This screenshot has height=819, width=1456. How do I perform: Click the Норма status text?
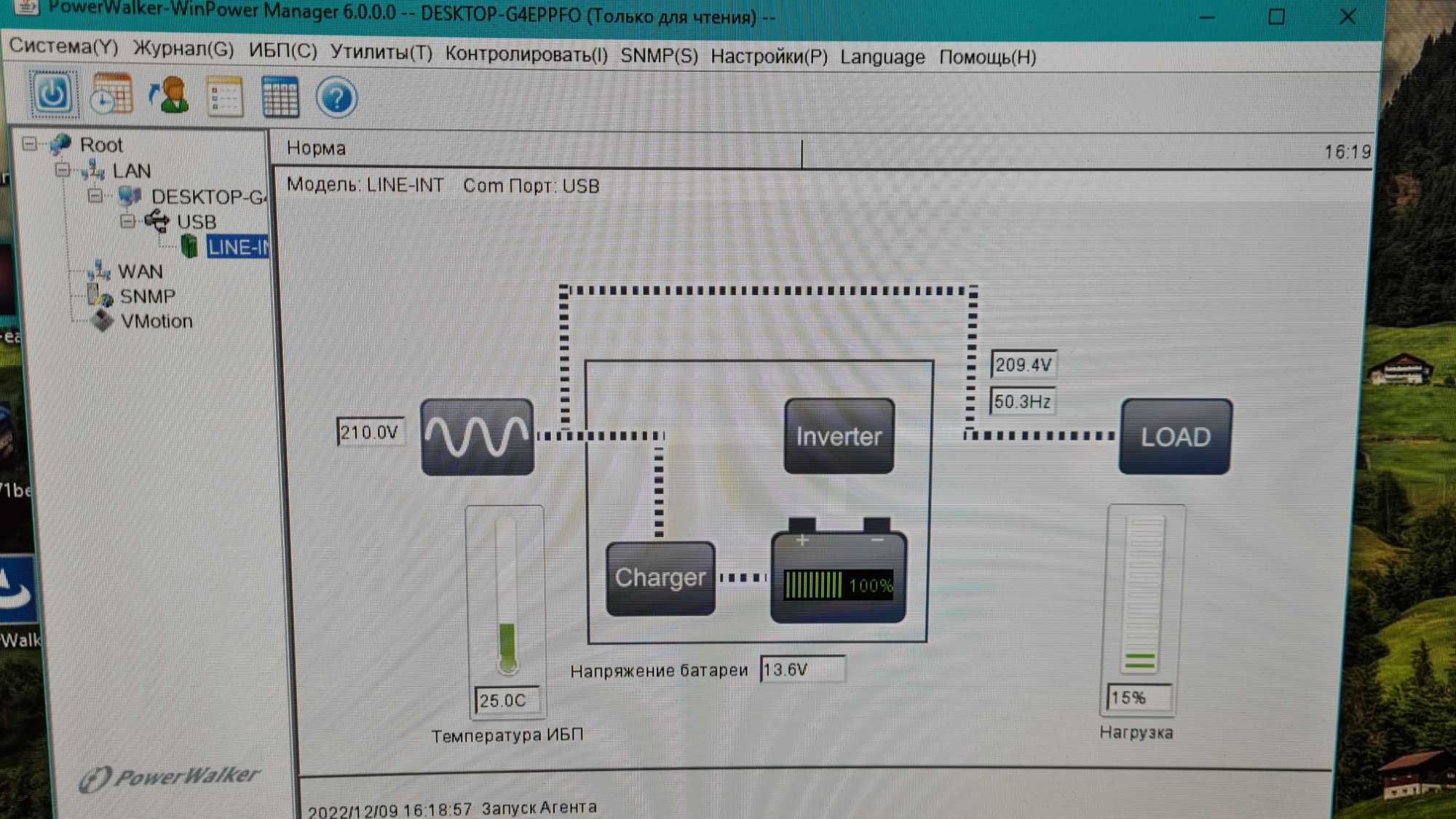[x=317, y=148]
